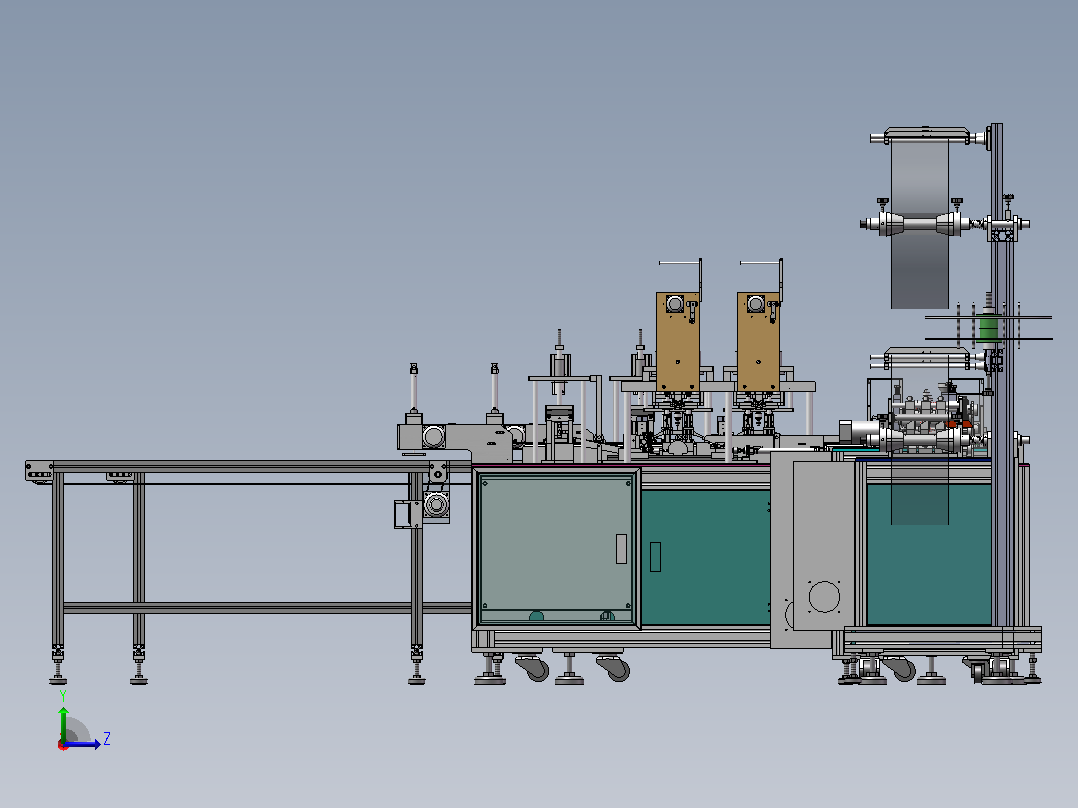1078x808 pixels.
Task: Select the circular cutout on the gray side panel
Action: tap(824, 596)
